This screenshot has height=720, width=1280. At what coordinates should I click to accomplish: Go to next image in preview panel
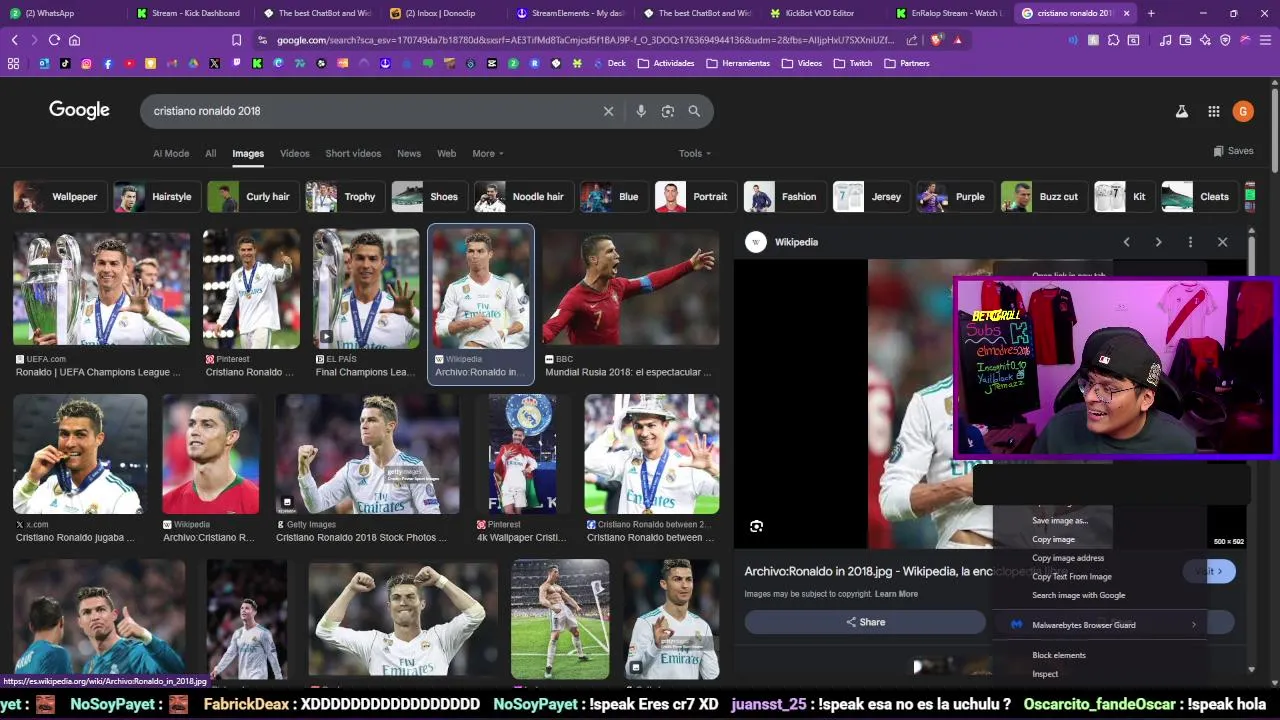click(x=1158, y=242)
